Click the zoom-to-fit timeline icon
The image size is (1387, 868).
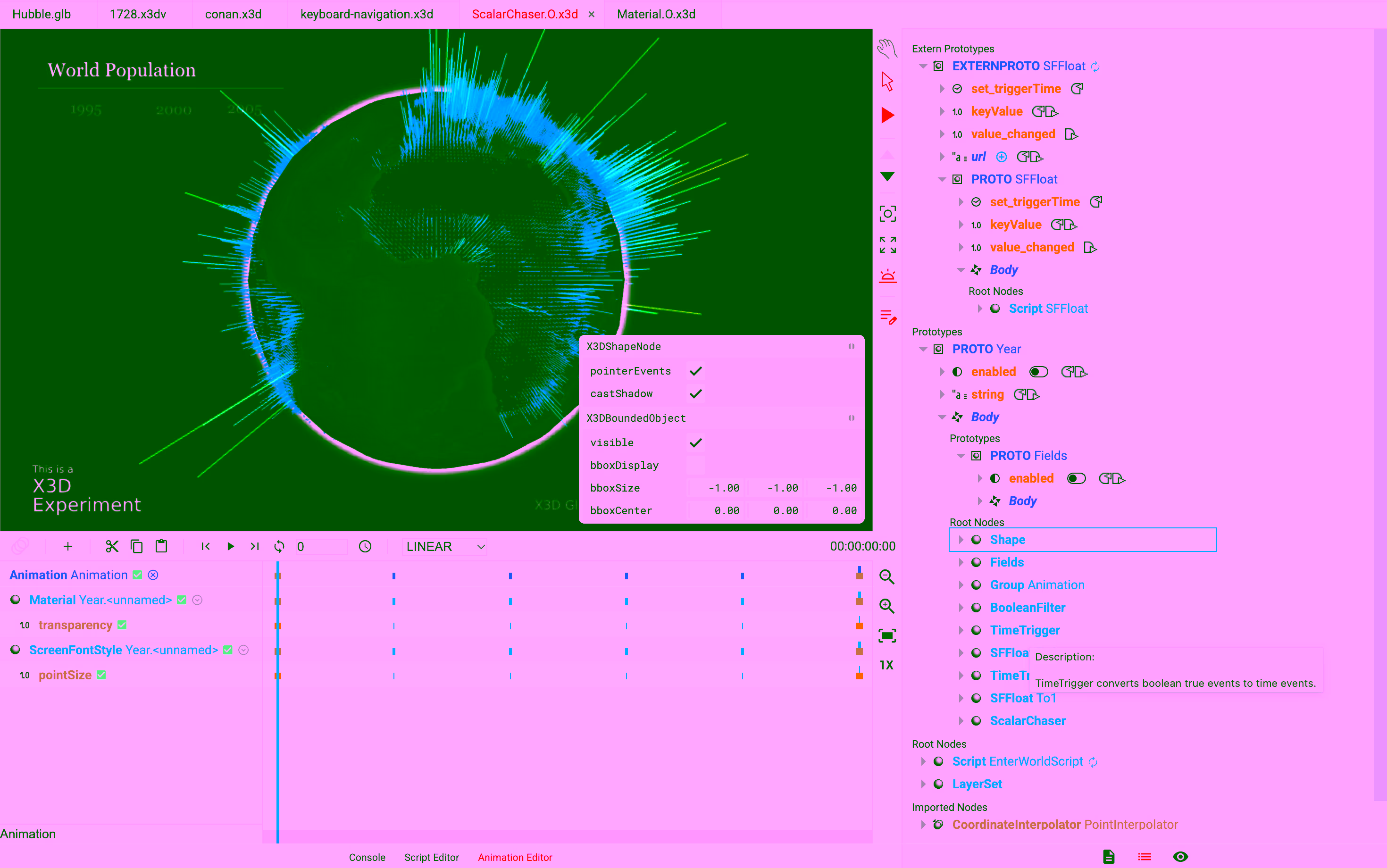pyautogui.click(x=886, y=635)
